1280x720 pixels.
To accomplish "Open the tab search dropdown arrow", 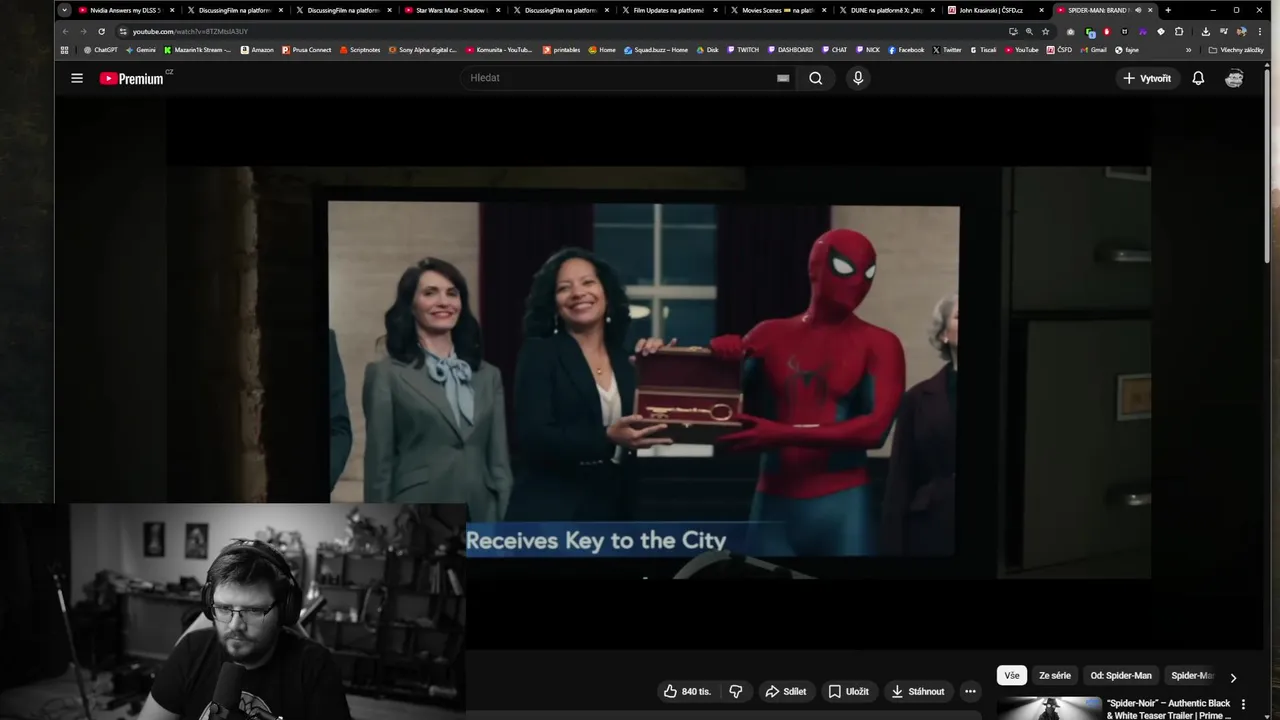I will [x=64, y=10].
